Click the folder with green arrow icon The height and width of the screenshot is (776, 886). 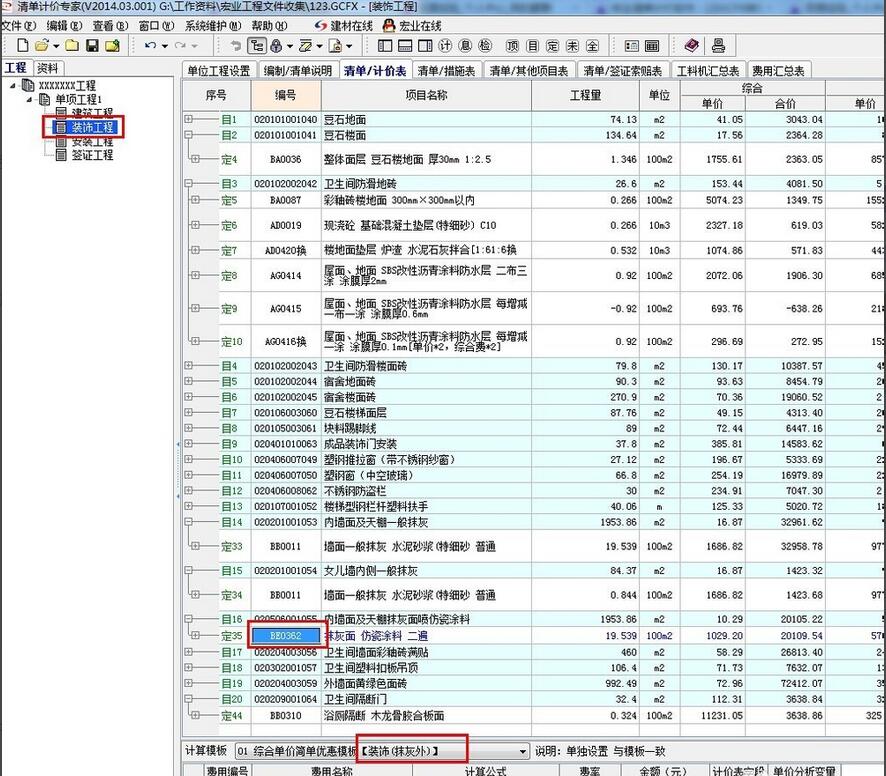coord(112,46)
